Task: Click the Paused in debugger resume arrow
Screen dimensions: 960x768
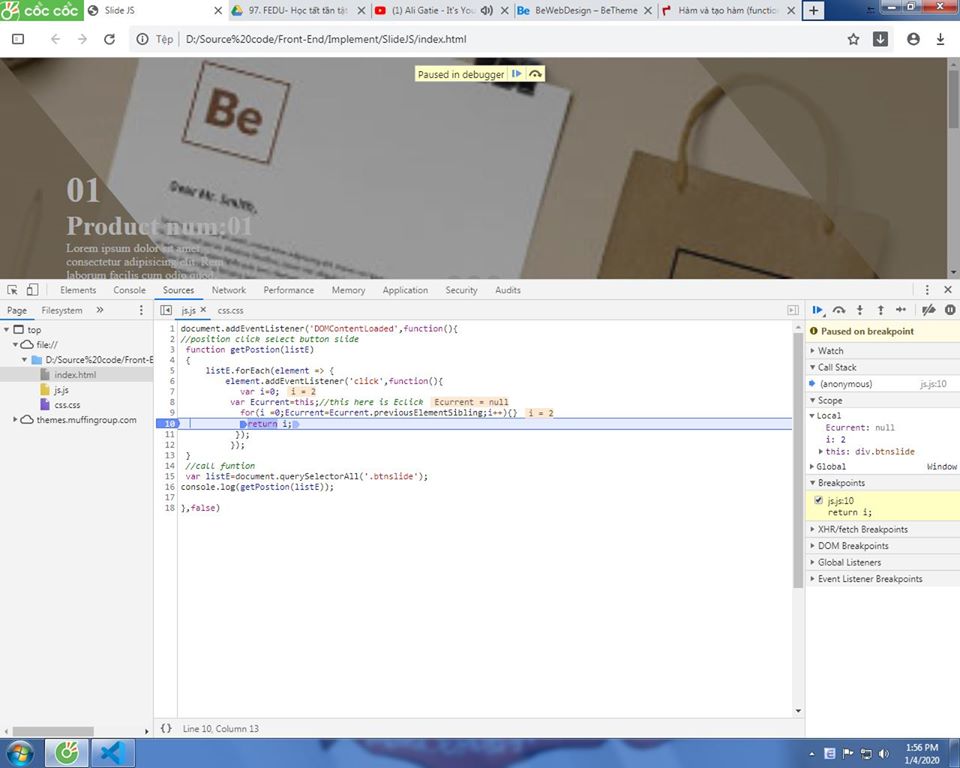Action: [x=517, y=73]
